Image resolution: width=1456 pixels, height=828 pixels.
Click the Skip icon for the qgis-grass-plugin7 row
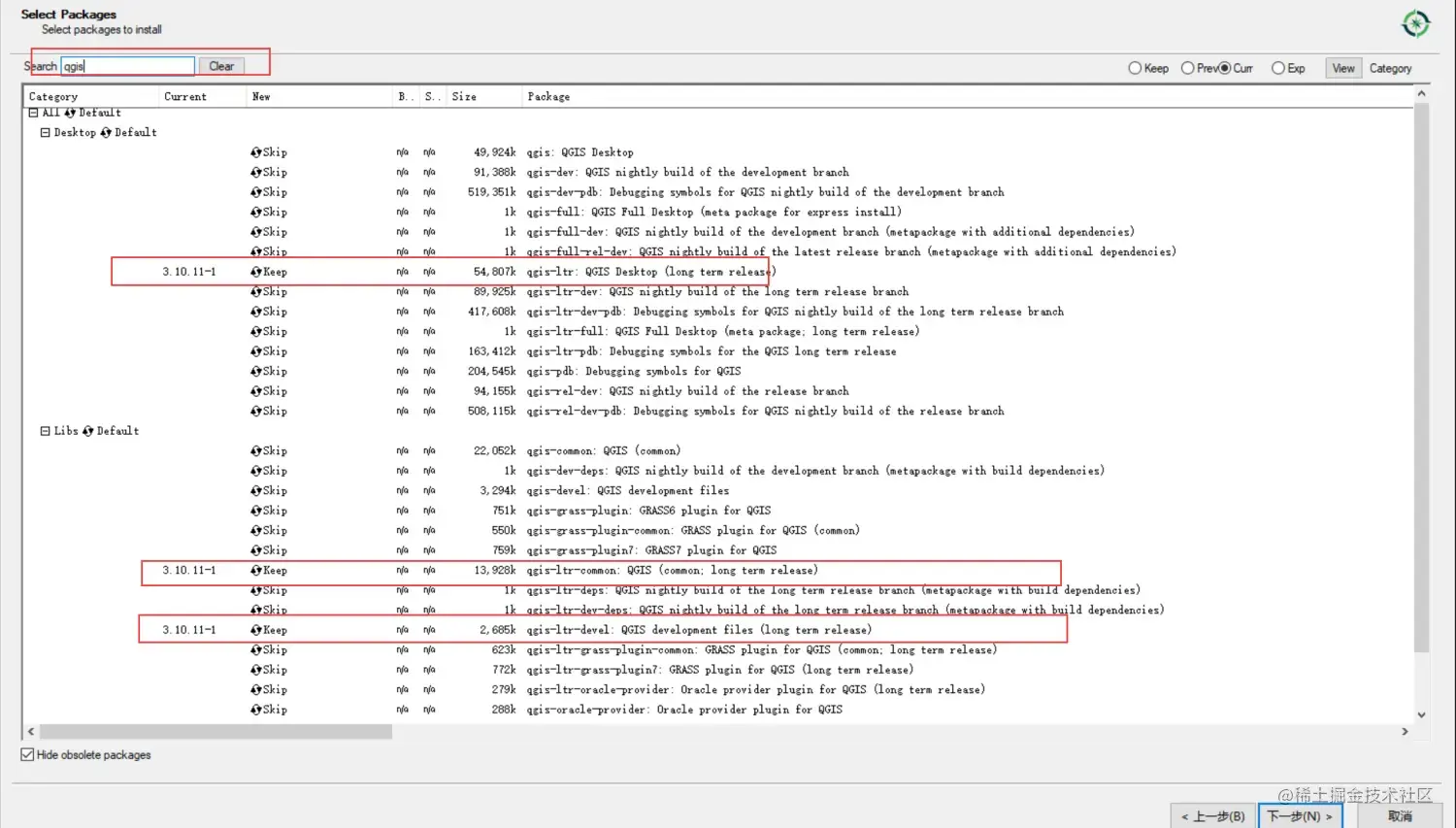(x=256, y=550)
